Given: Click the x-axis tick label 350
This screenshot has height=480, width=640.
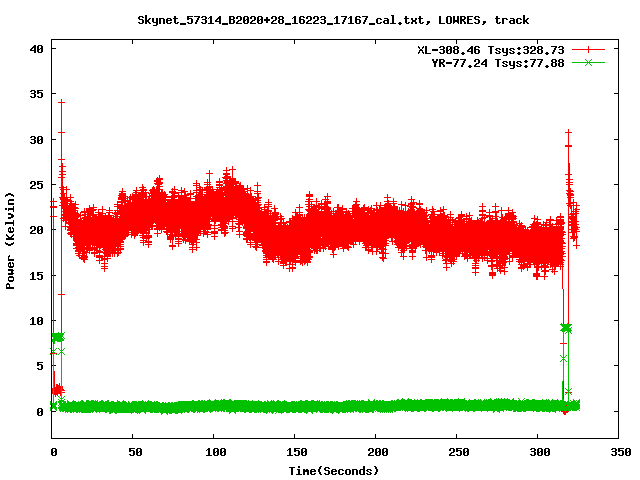Looking at the screenshot, I should pyautogui.click(x=620, y=452).
